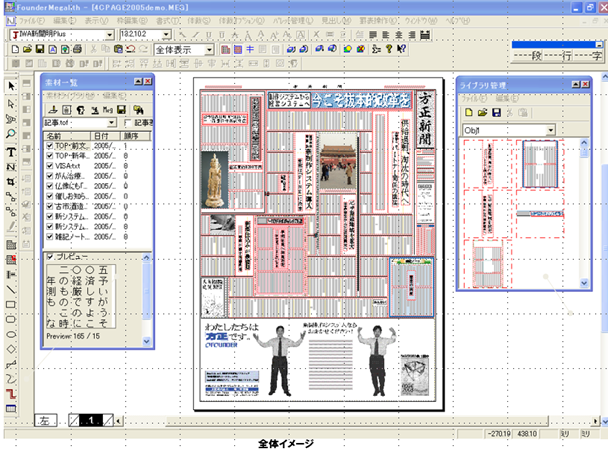Select the ellipse drawing tool
This screenshot has height=449, width=608.
[x=11, y=334]
